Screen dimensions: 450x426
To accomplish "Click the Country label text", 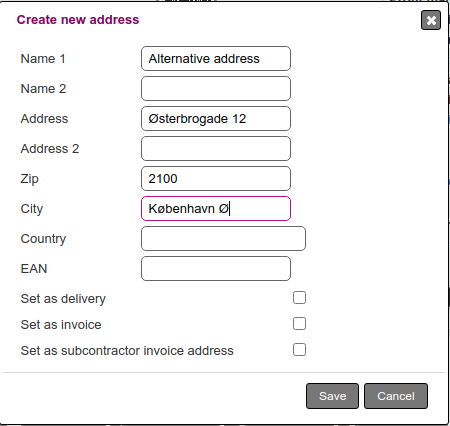I will (43, 239).
